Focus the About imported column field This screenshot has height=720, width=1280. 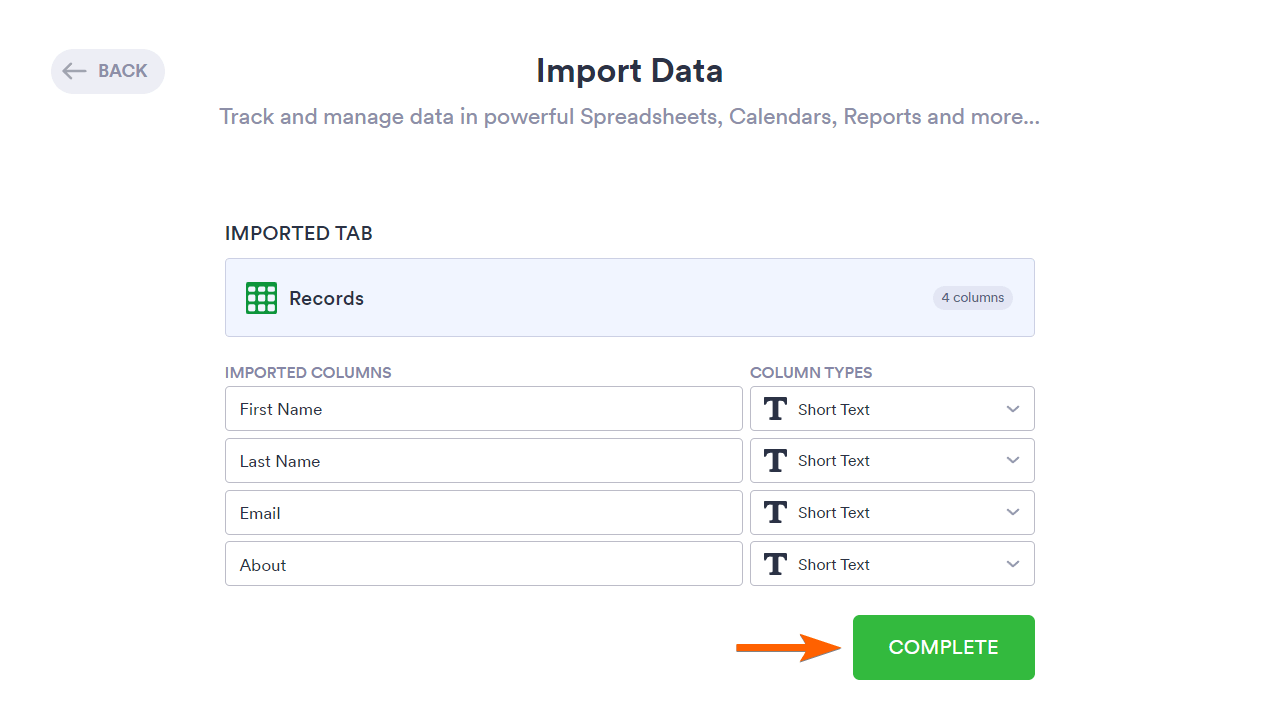pyautogui.click(x=483, y=565)
